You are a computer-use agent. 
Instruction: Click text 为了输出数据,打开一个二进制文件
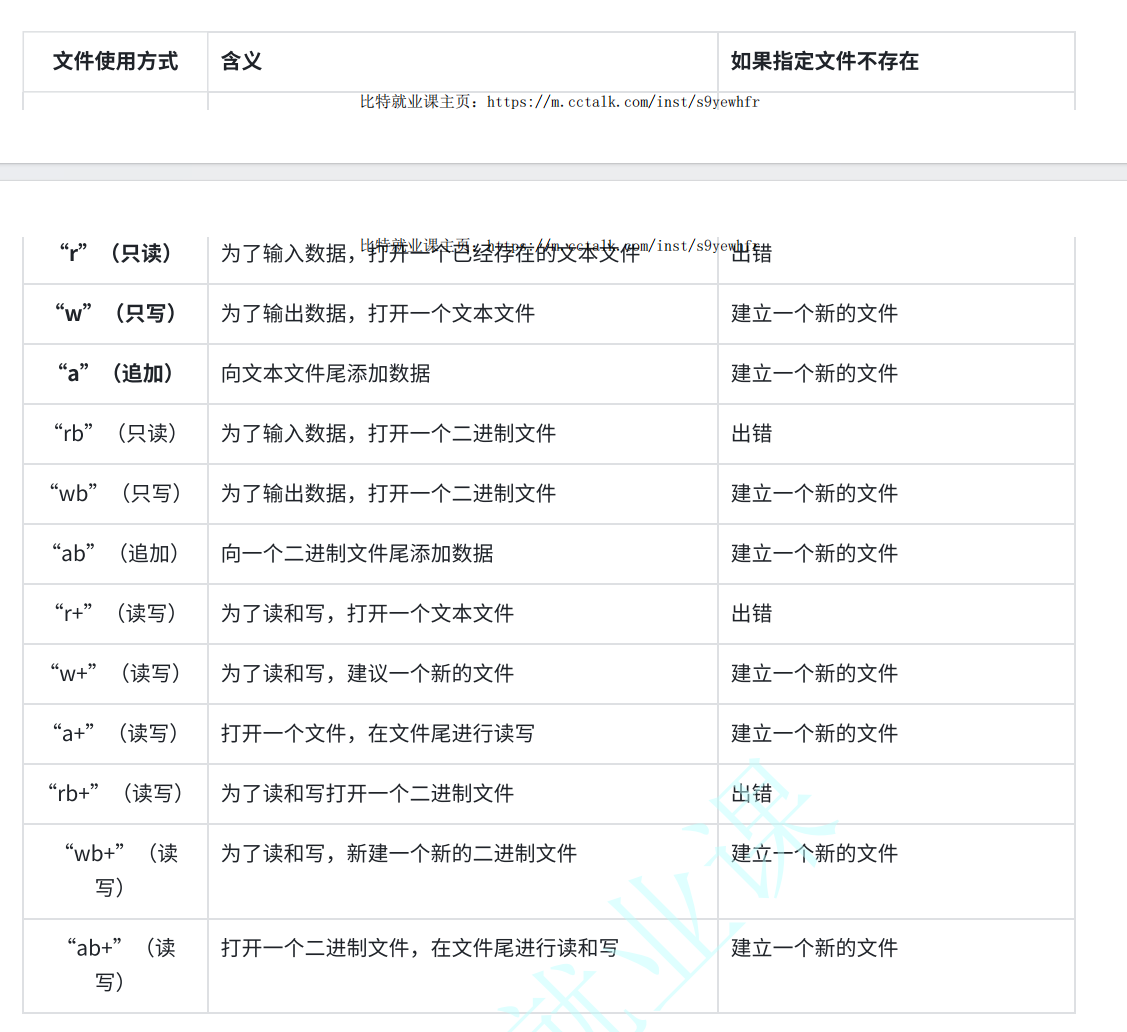click(388, 494)
